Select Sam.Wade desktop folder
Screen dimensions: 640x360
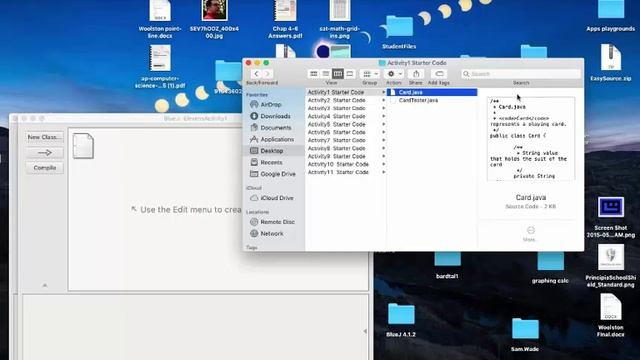click(x=525, y=335)
